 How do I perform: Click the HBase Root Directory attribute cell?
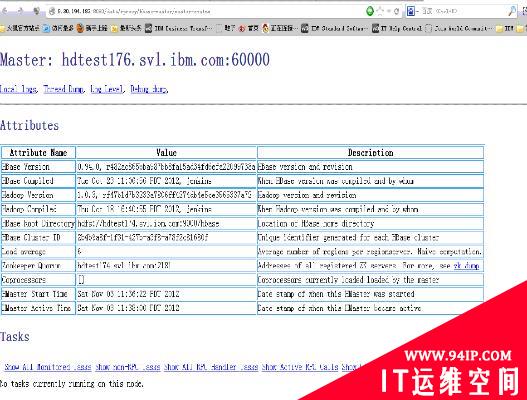pyautogui.click(x=38, y=223)
